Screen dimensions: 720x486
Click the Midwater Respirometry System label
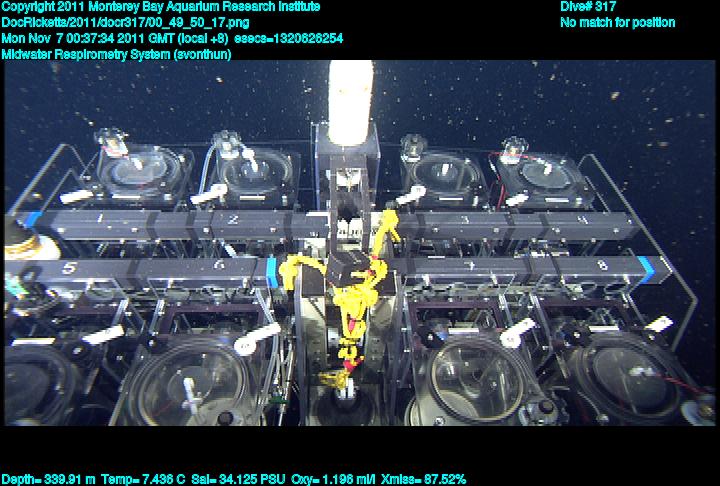click(x=117, y=54)
